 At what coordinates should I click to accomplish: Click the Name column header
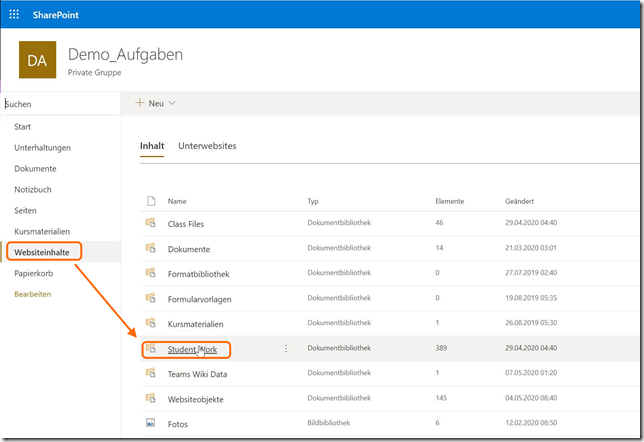[177, 201]
